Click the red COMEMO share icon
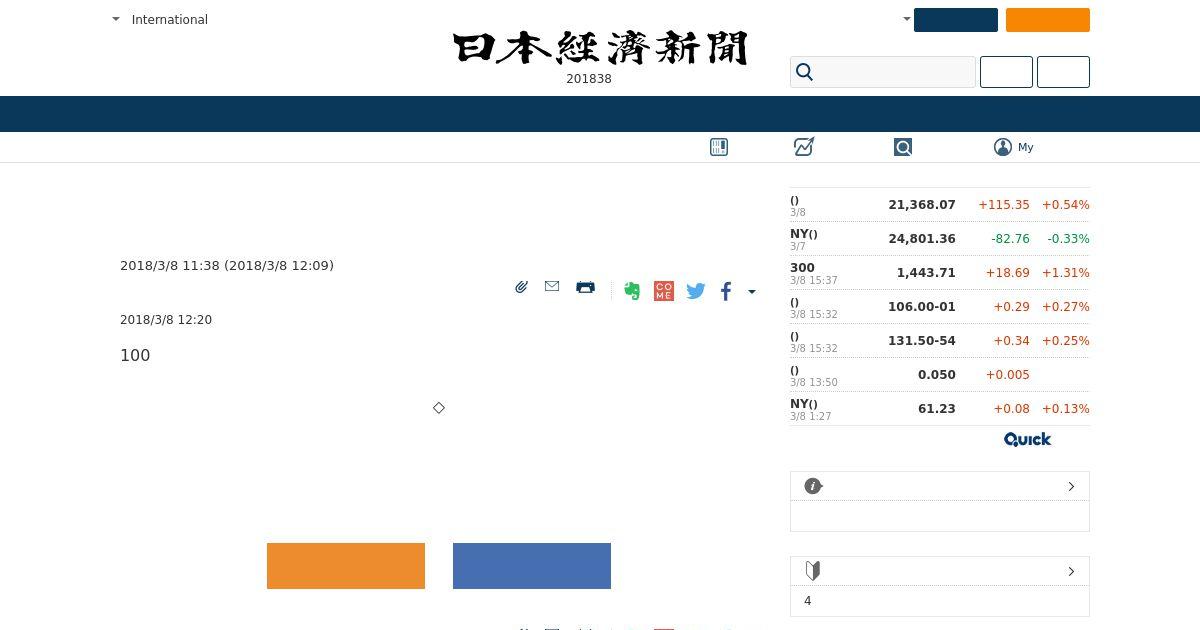The image size is (1200, 630). pyautogui.click(x=664, y=291)
